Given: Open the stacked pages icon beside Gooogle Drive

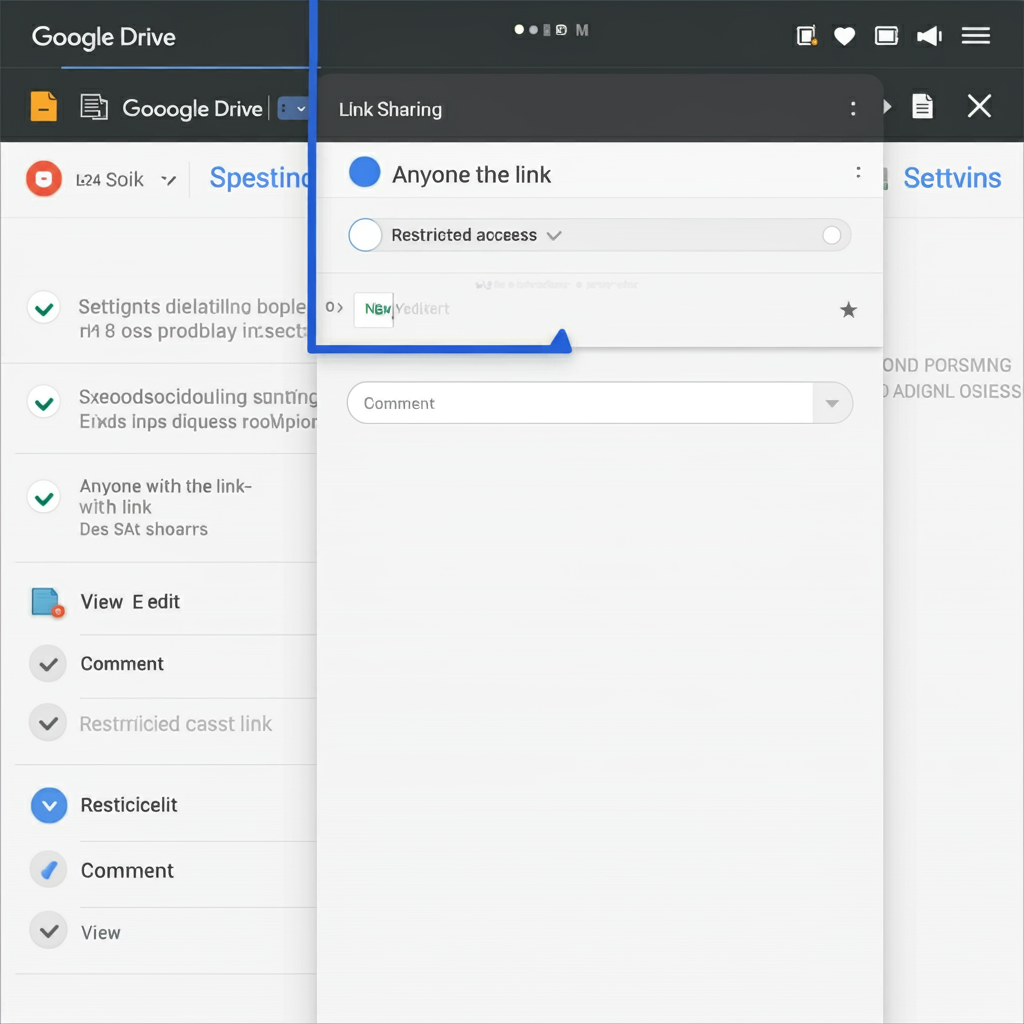Looking at the screenshot, I should point(94,107).
